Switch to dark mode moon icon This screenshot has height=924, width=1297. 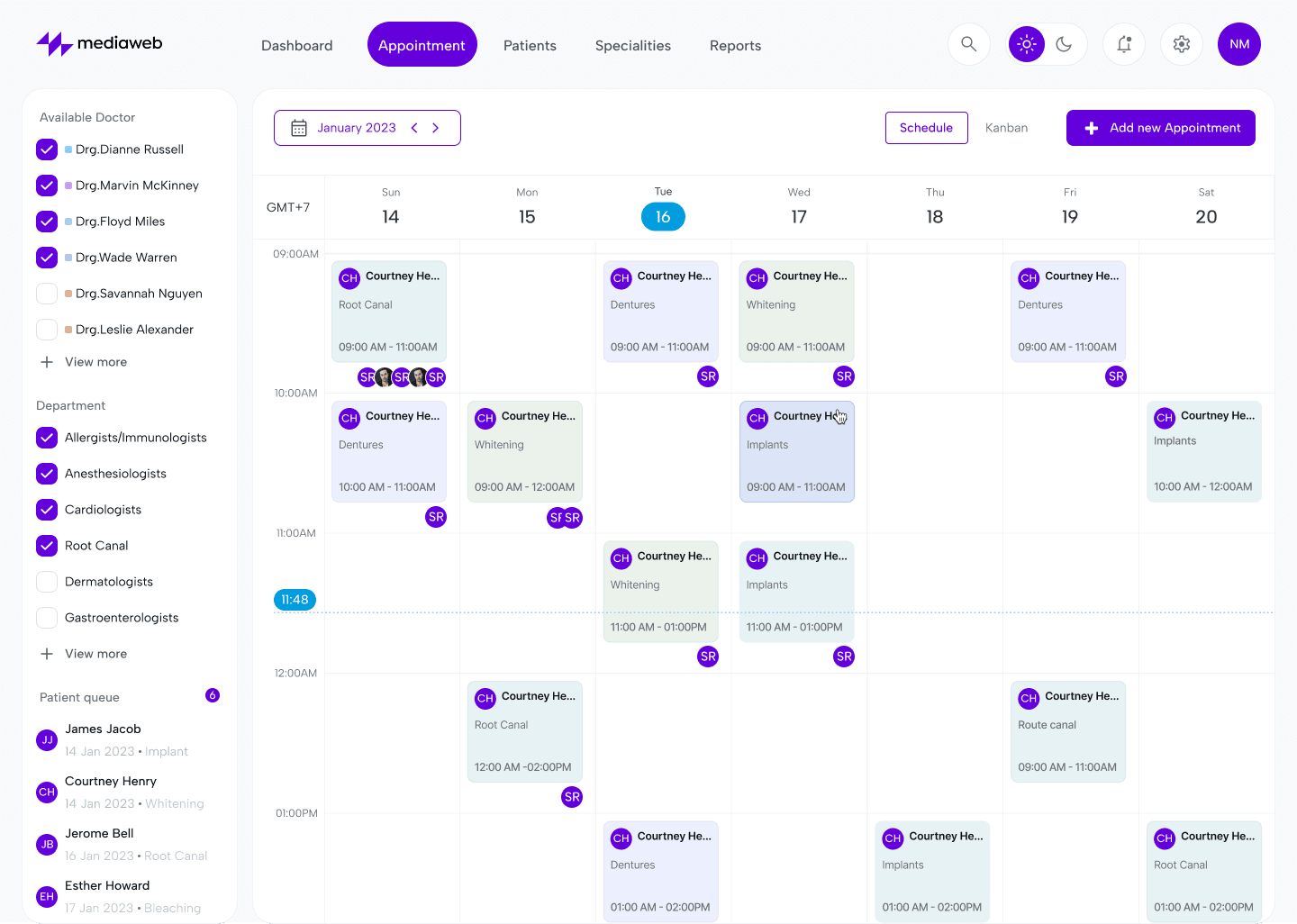click(1064, 44)
